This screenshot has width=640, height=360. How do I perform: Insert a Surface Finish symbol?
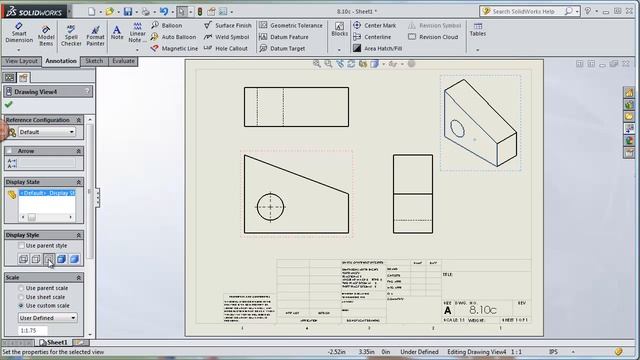tap(228, 25)
